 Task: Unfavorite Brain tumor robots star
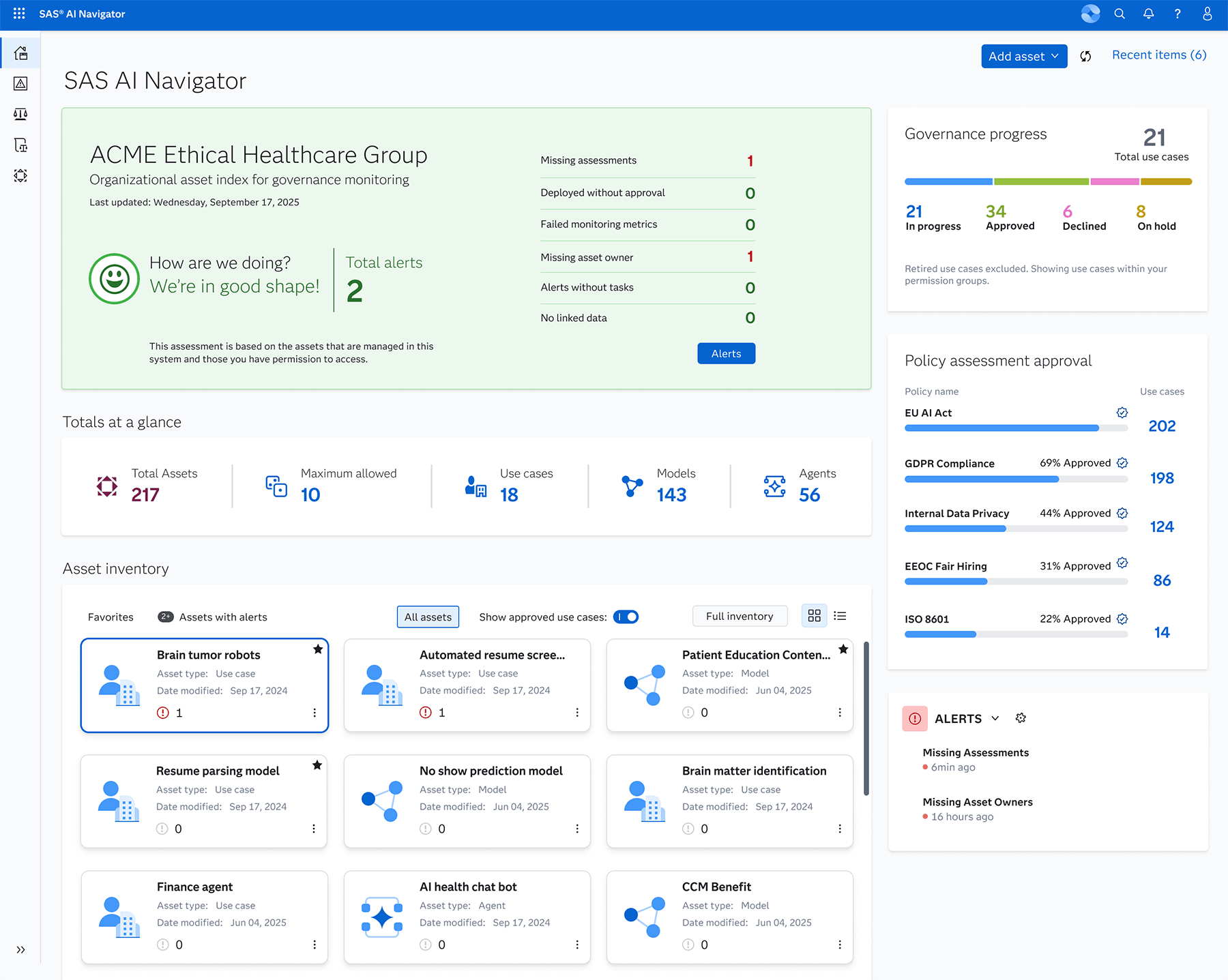(x=317, y=649)
